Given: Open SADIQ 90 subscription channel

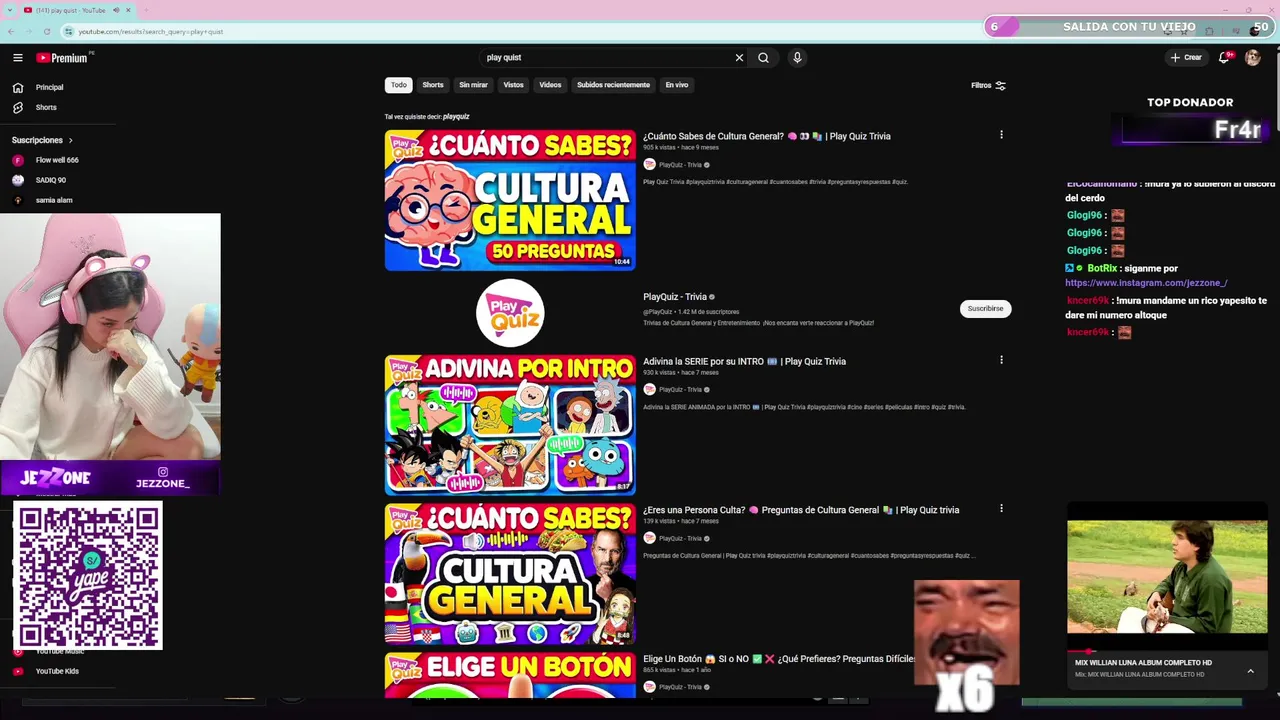Looking at the screenshot, I should 51,180.
